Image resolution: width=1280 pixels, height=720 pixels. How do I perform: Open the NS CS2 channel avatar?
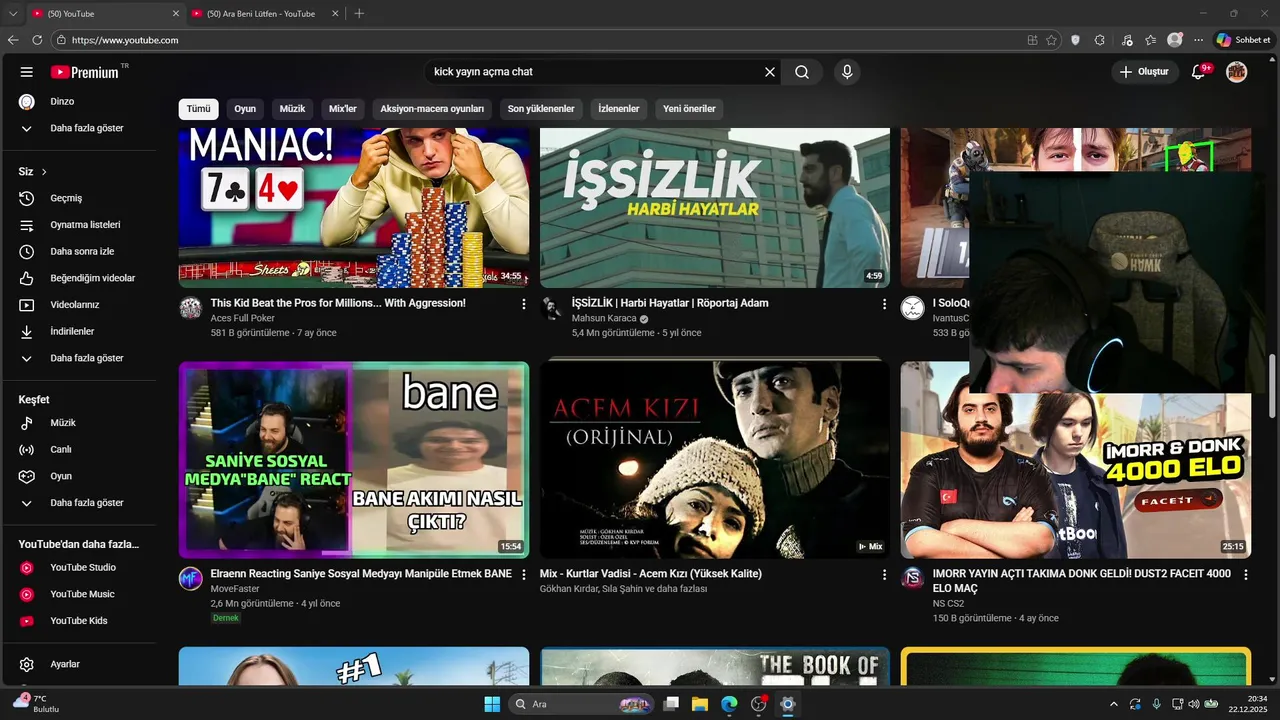(x=913, y=579)
